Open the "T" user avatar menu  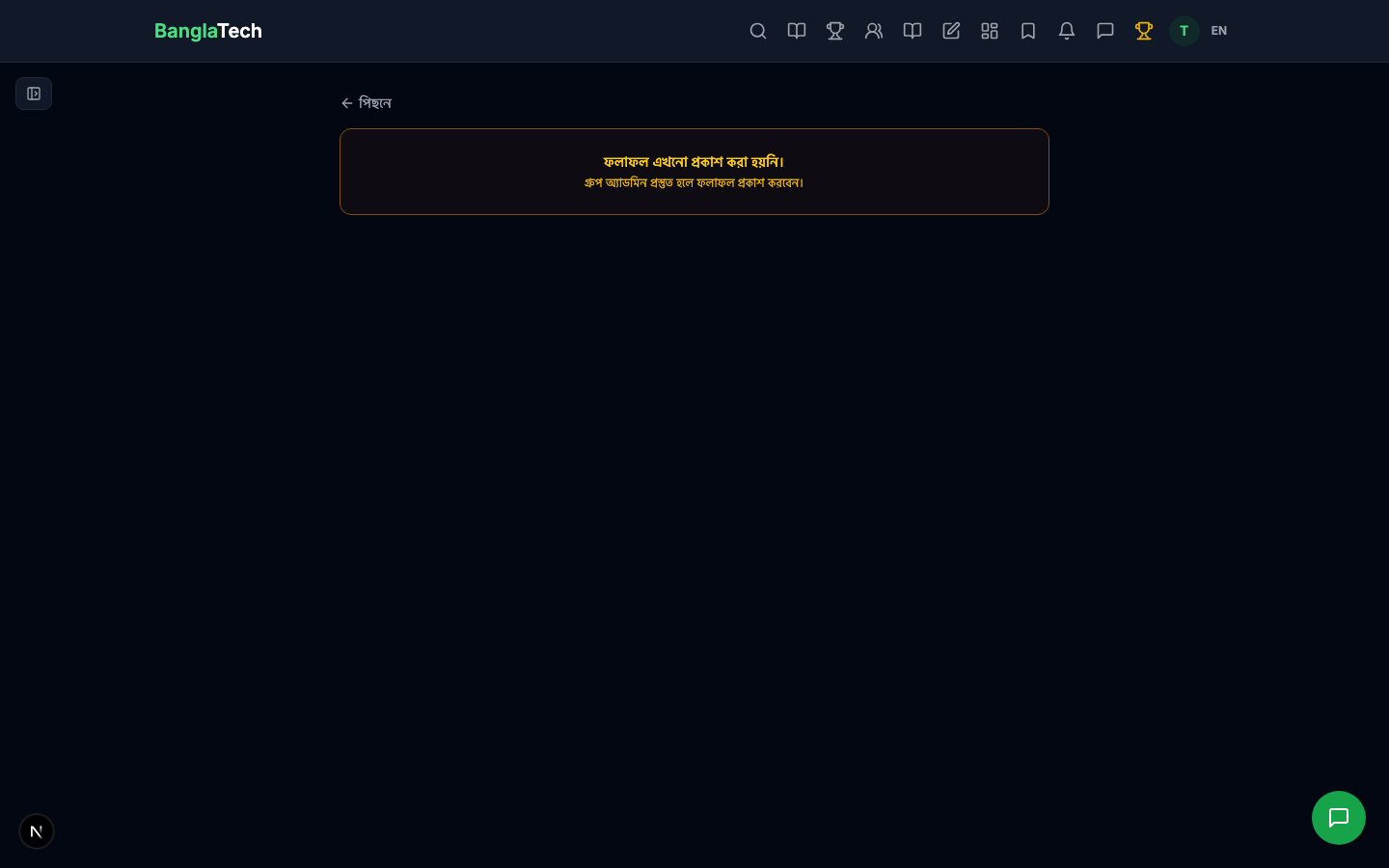pos(1185,31)
